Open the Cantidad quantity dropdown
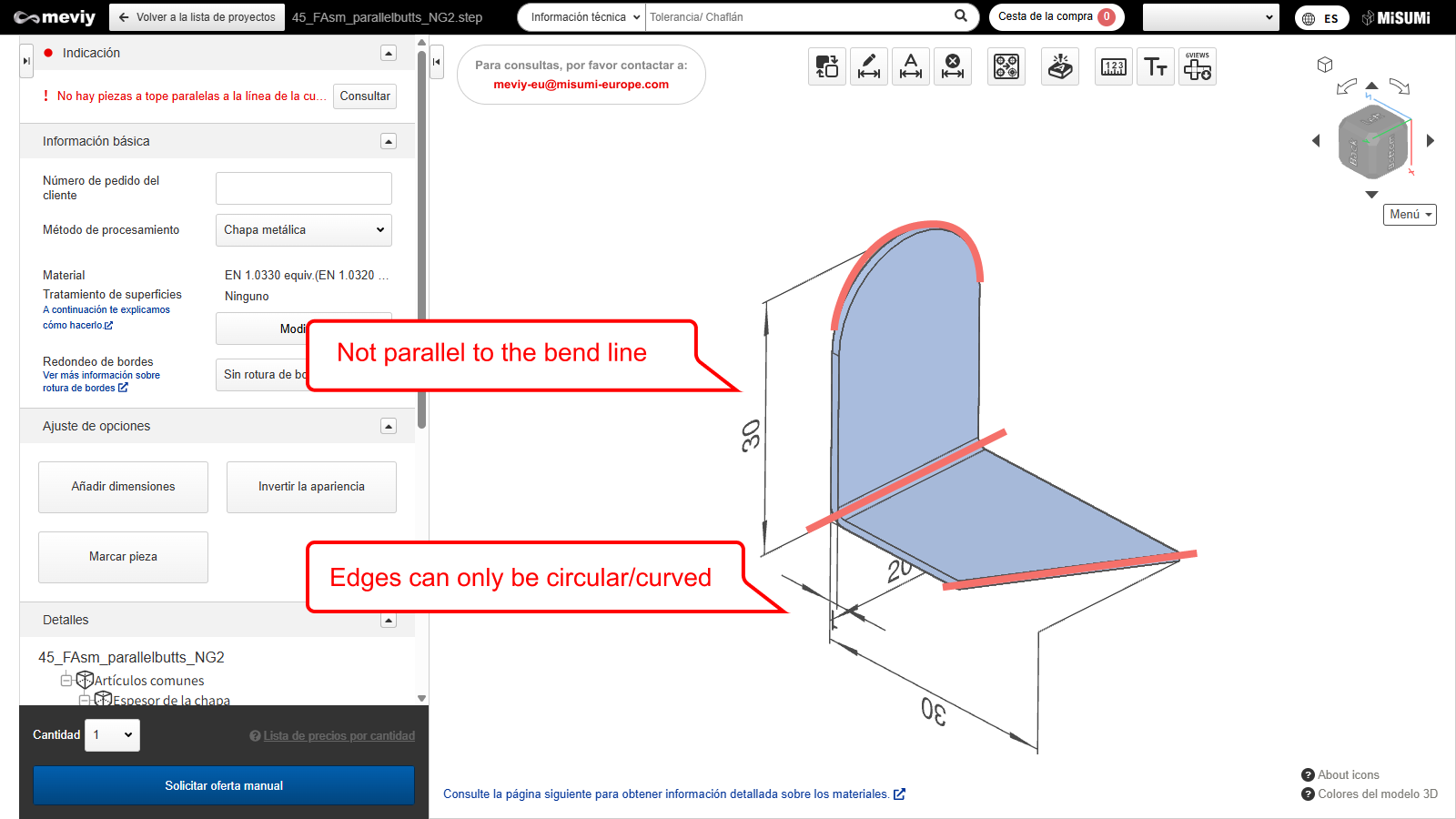The height and width of the screenshot is (819, 1456). click(x=112, y=735)
